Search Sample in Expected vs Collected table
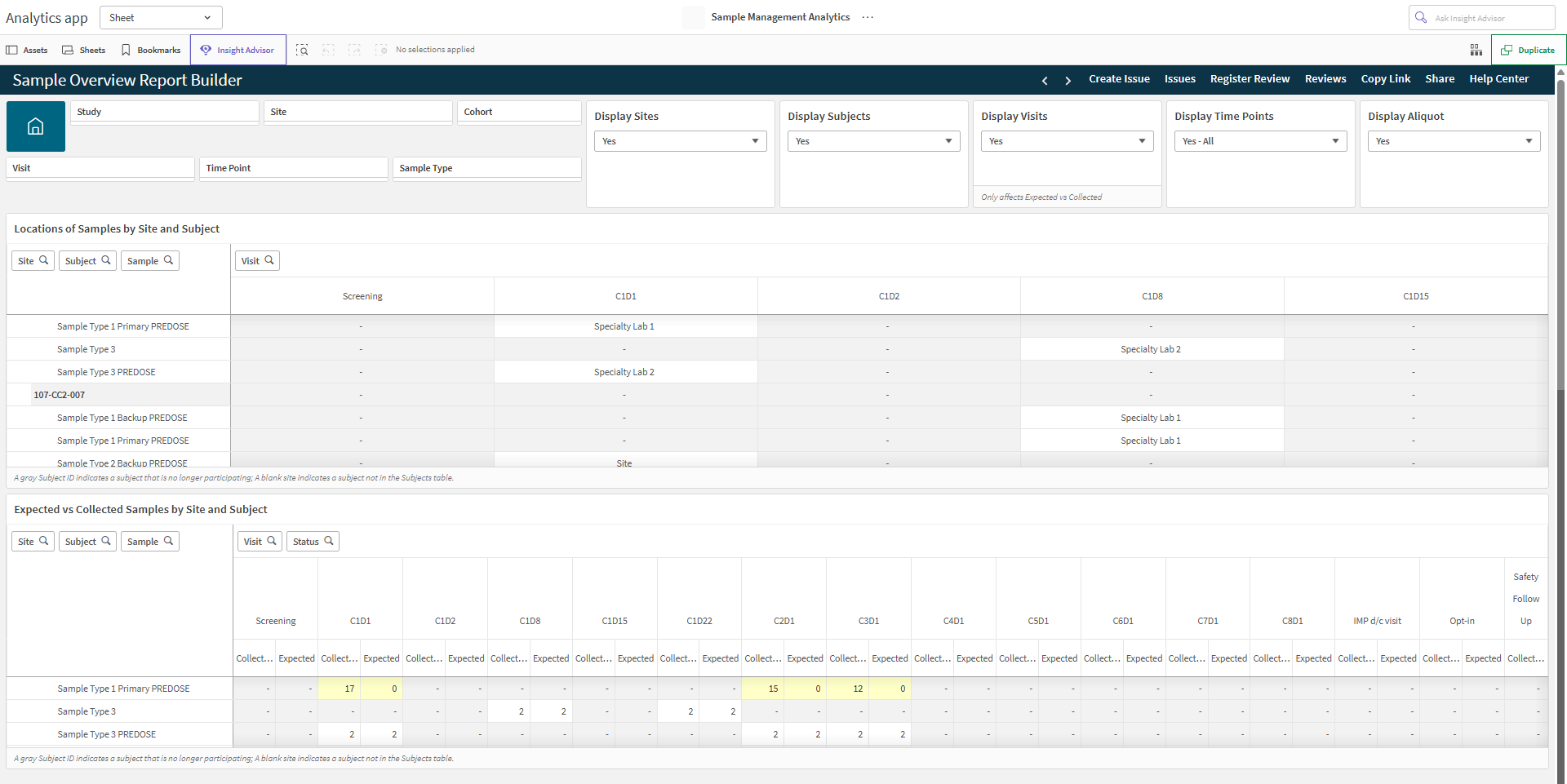The height and width of the screenshot is (784, 1567). coord(150,542)
